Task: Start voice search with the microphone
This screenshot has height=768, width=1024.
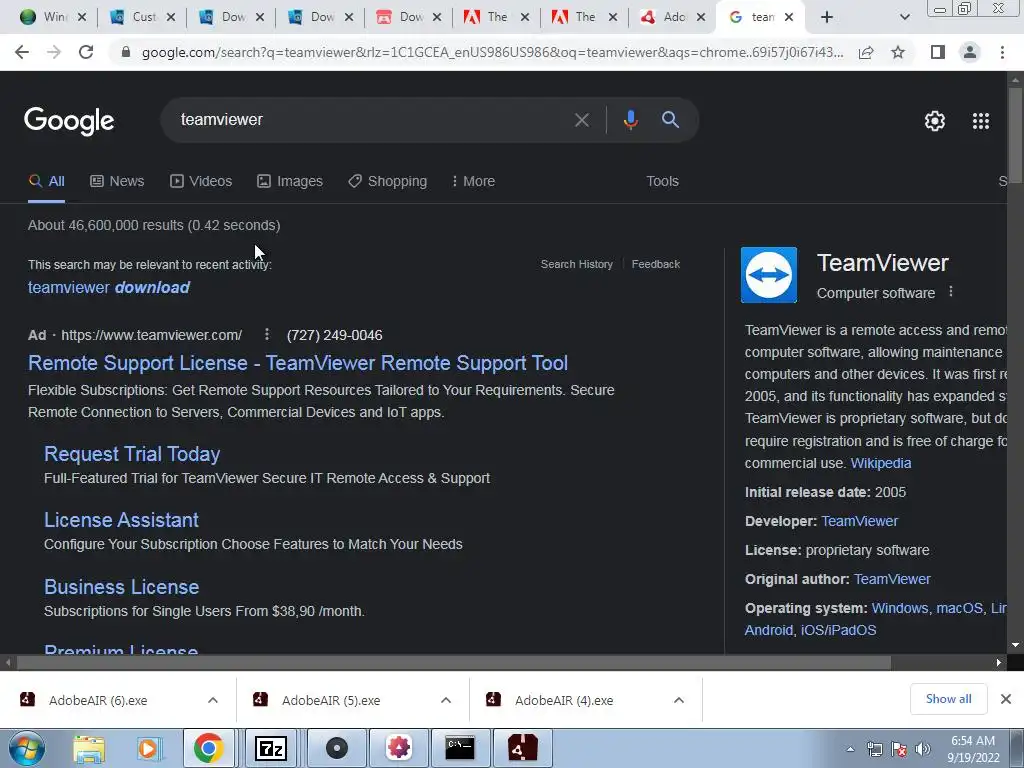Action: (630, 120)
